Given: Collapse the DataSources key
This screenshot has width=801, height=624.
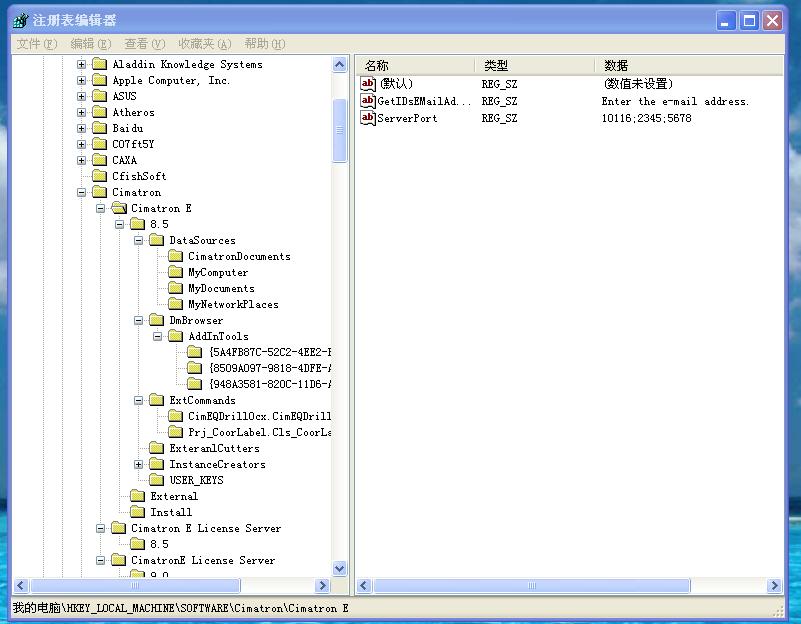Looking at the screenshot, I should 138,241.
